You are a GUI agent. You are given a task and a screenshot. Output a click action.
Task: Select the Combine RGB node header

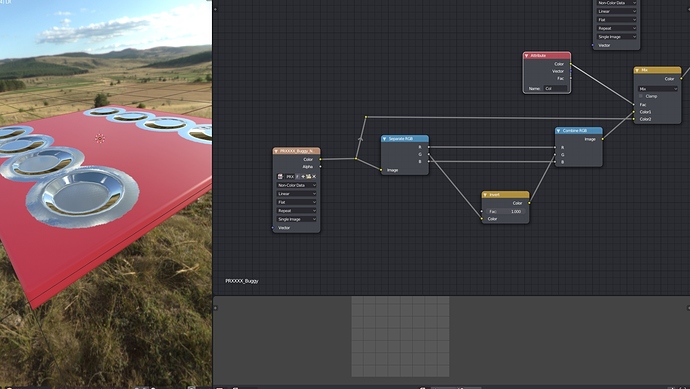click(x=579, y=131)
